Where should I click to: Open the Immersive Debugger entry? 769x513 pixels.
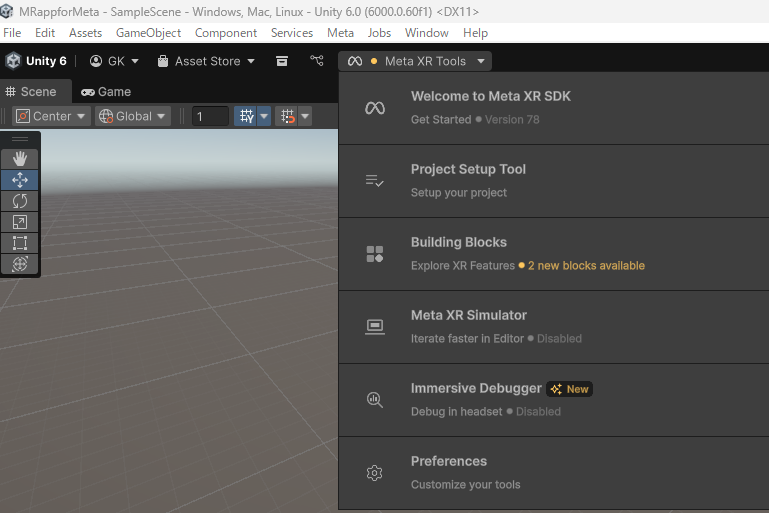[554, 400]
